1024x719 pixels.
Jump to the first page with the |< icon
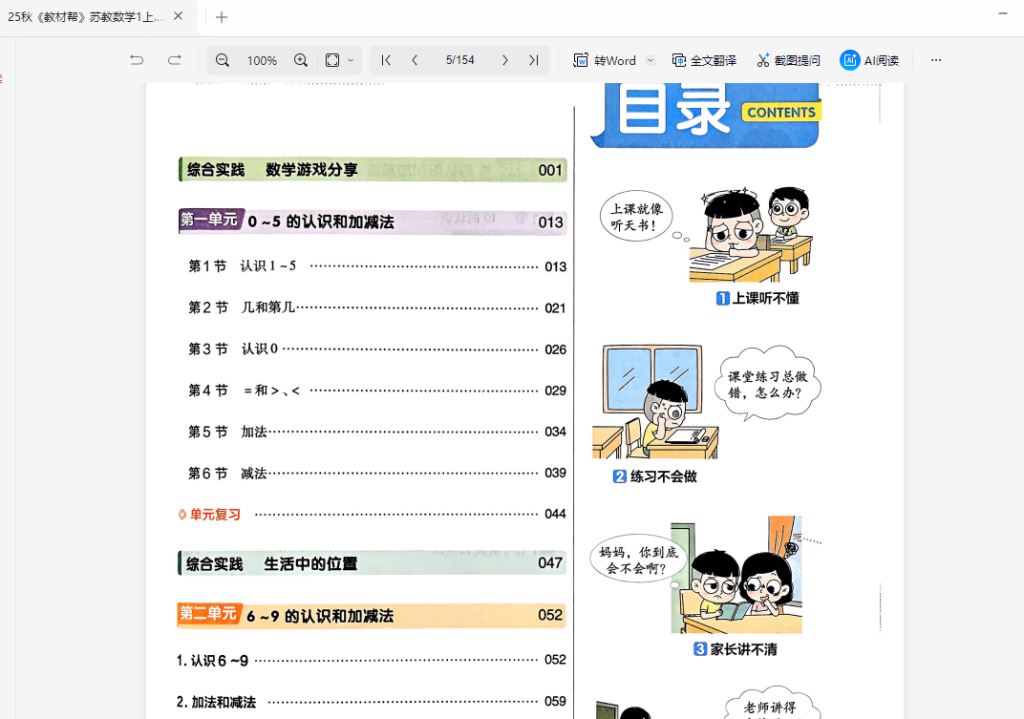(385, 60)
